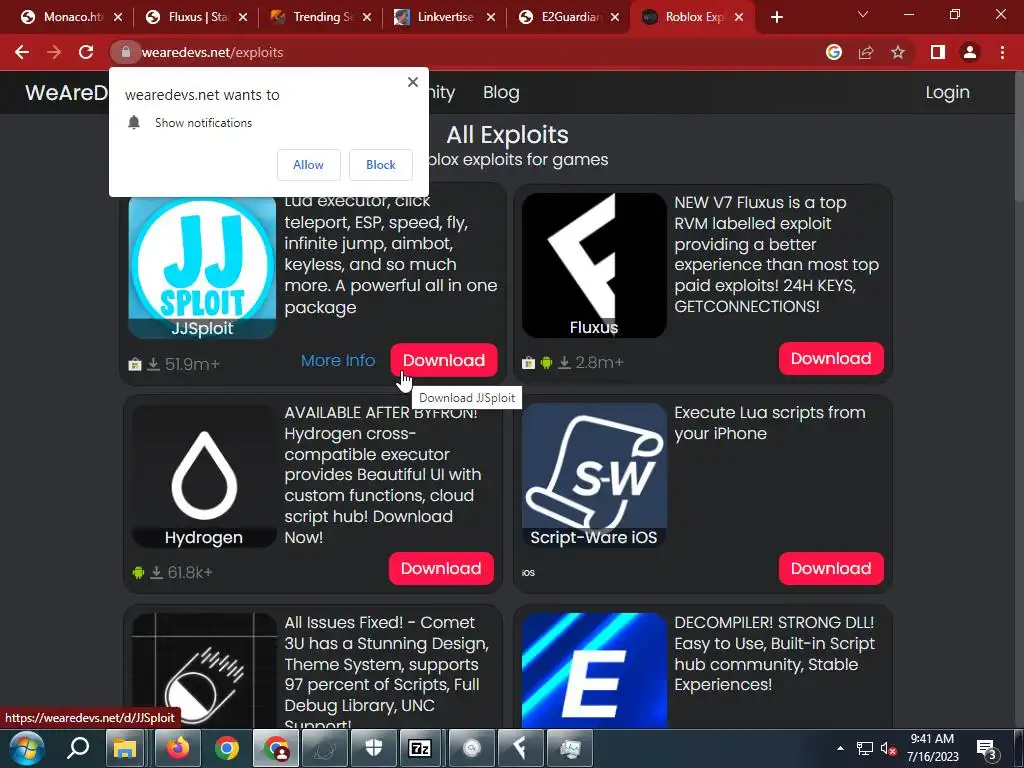Click the browser forward arrow
1024x768 pixels.
coord(54,52)
